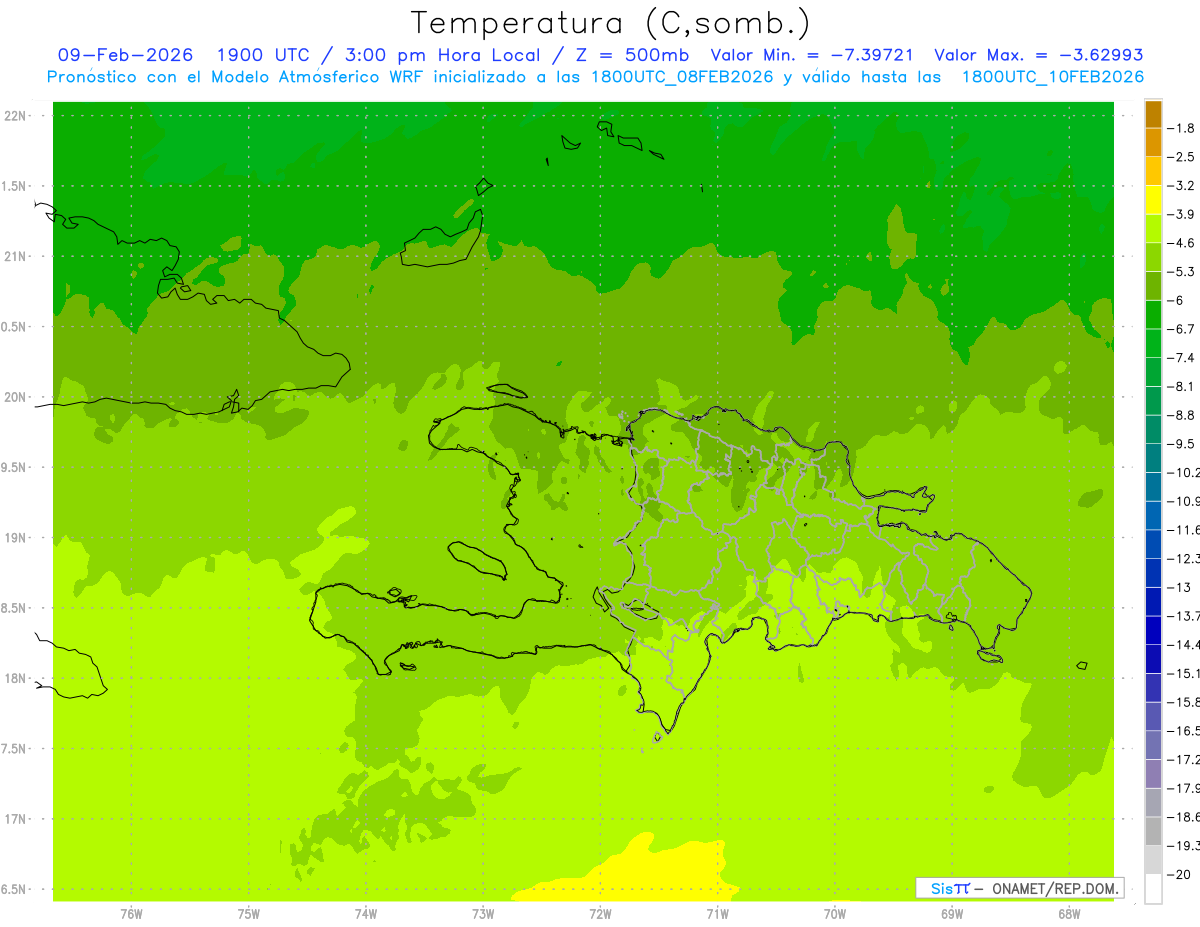Click the 71W longitude label

pyautogui.click(x=717, y=914)
